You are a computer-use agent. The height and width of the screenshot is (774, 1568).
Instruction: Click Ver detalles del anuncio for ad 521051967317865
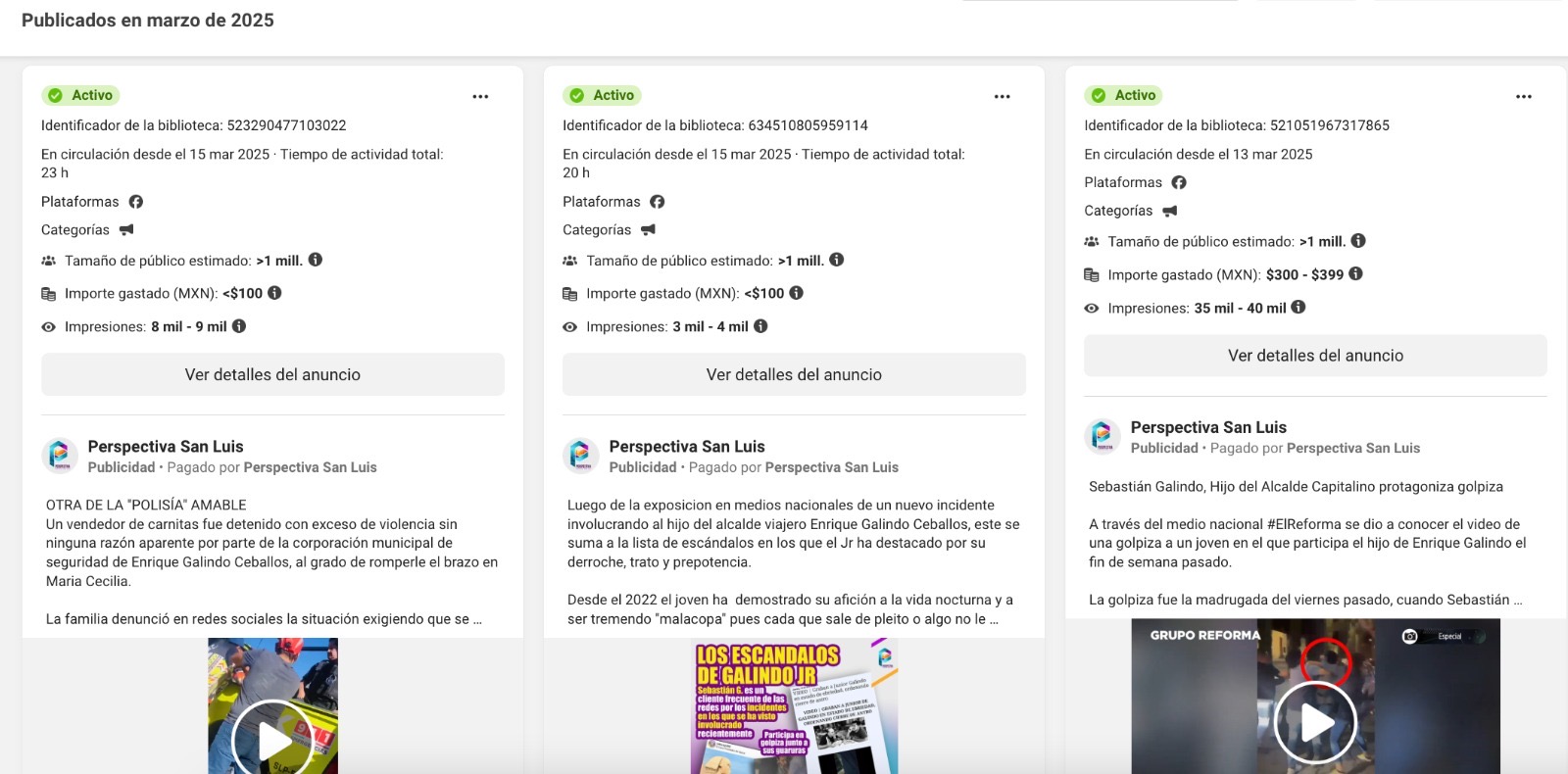click(x=1315, y=356)
